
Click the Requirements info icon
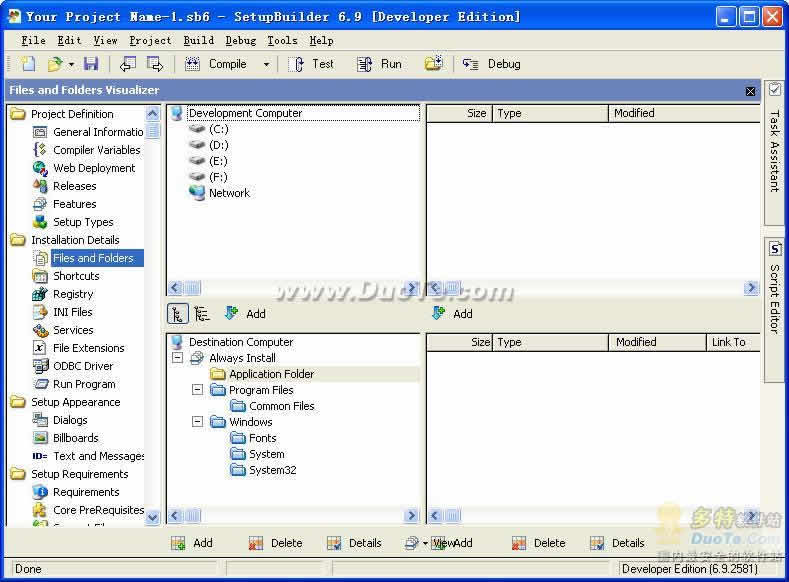tap(40, 492)
